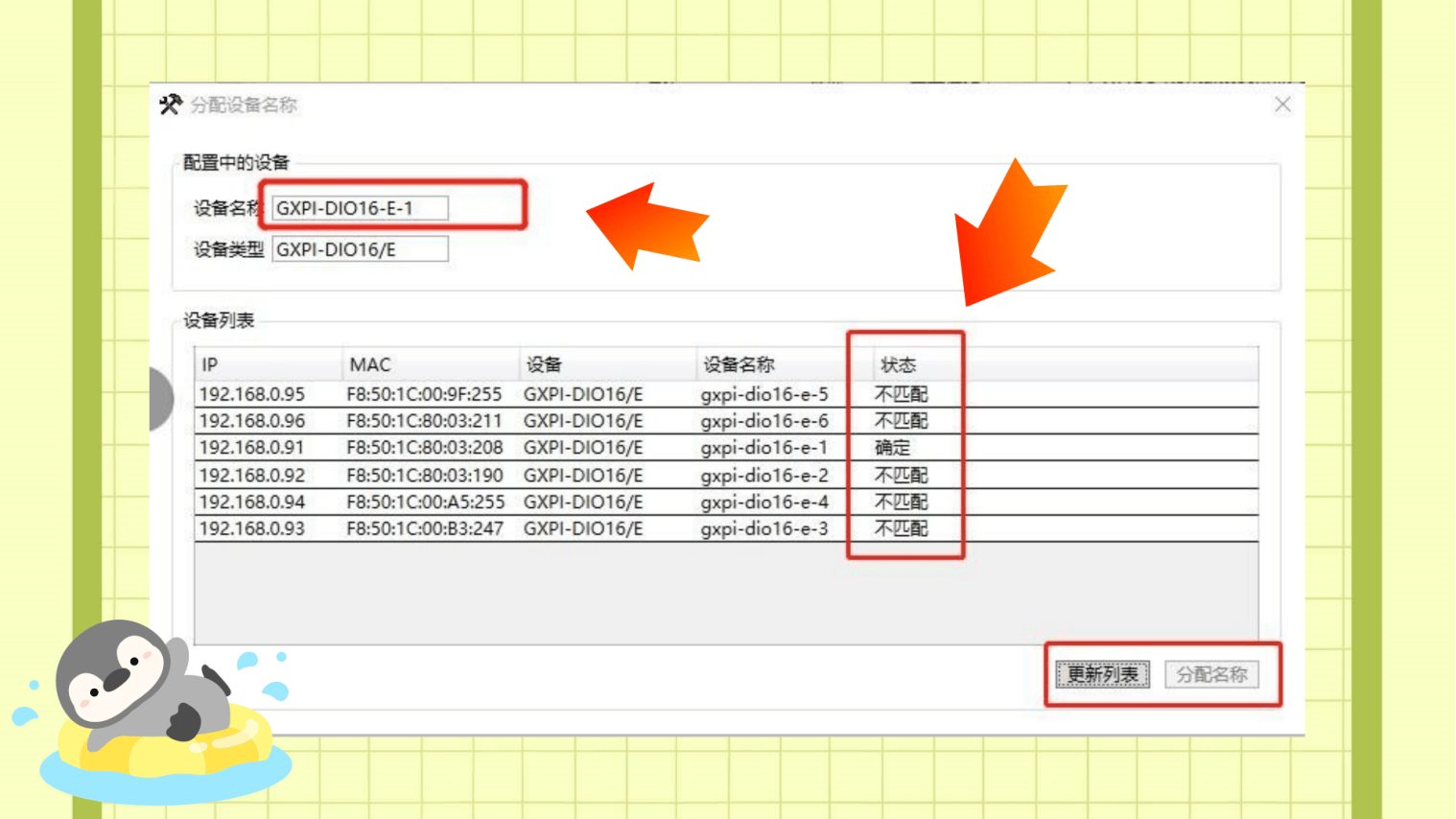The height and width of the screenshot is (819, 1456).
Task: Click the IP column header
Action: 268,364
